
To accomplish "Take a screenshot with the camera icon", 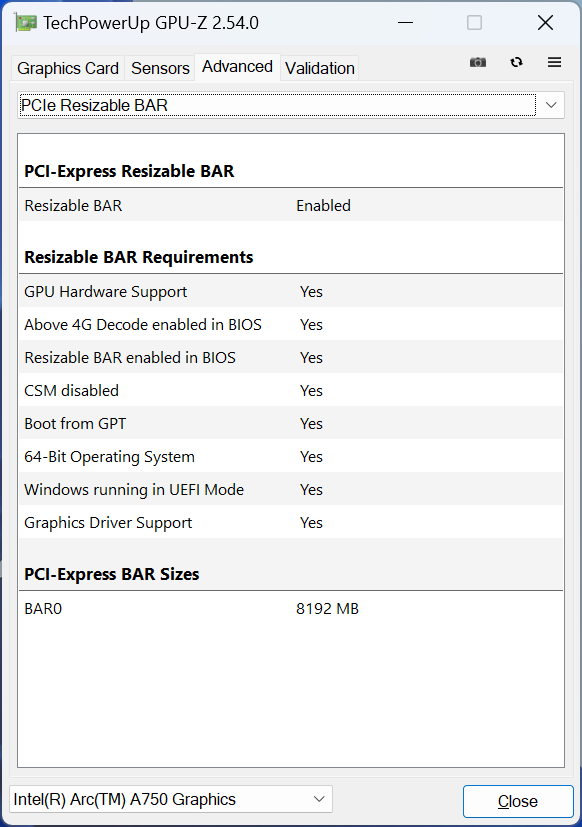I will coord(478,62).
